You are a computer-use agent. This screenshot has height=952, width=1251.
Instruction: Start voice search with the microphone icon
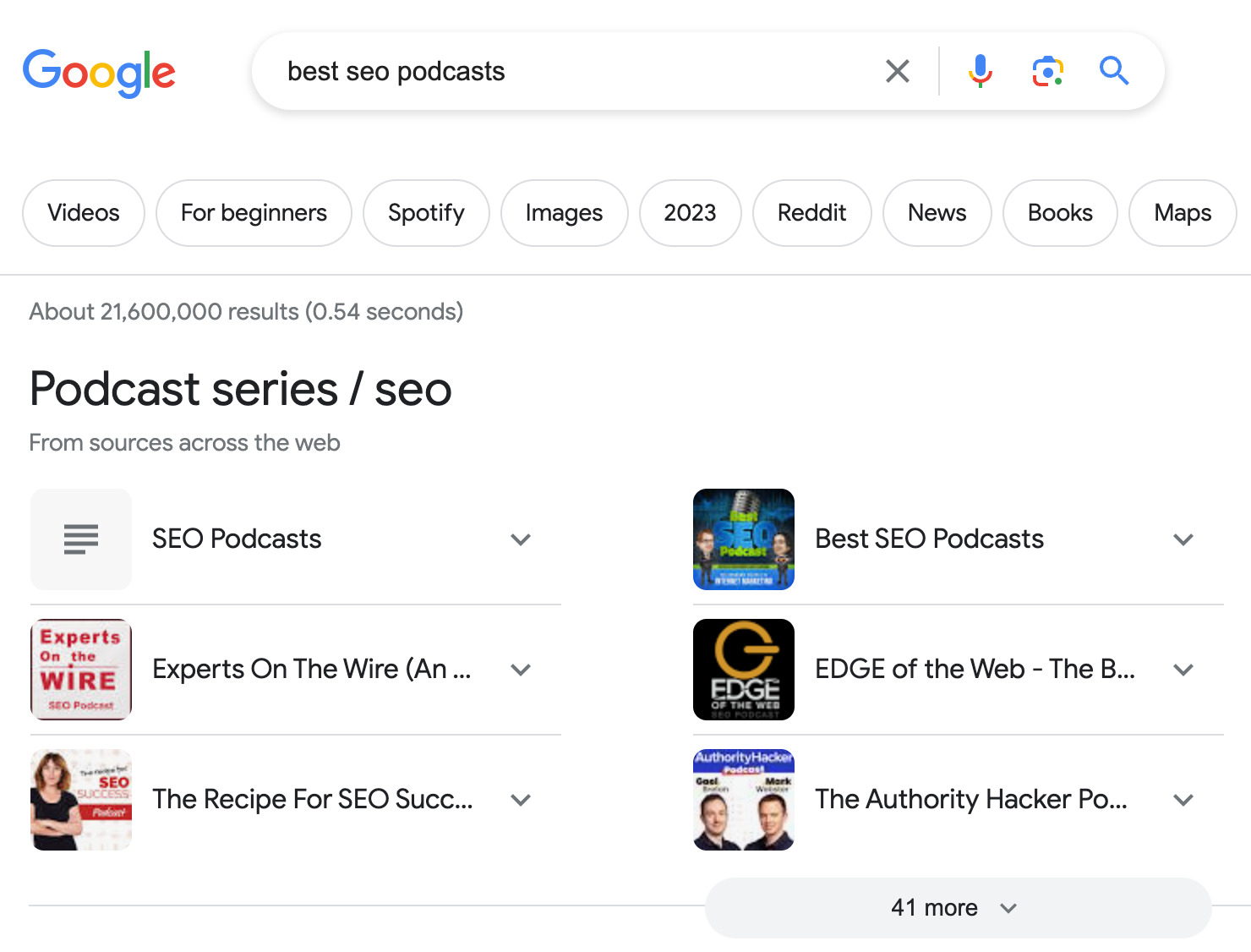pyautogui.click(x=980, y=71)
